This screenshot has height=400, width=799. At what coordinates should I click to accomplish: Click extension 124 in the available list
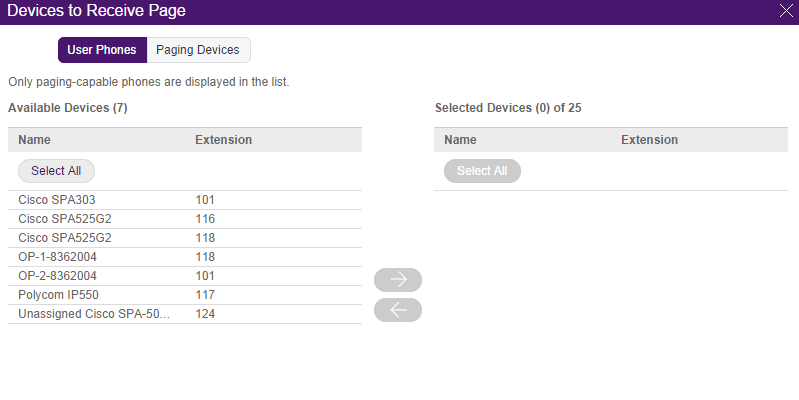[205, 314]
